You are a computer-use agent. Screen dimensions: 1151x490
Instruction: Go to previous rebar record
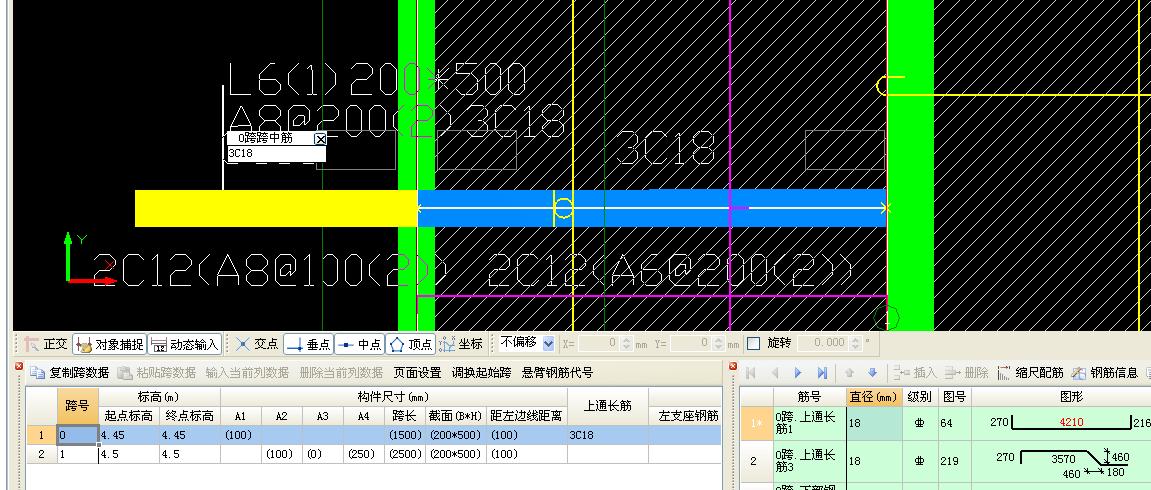[x=774, y=373]
